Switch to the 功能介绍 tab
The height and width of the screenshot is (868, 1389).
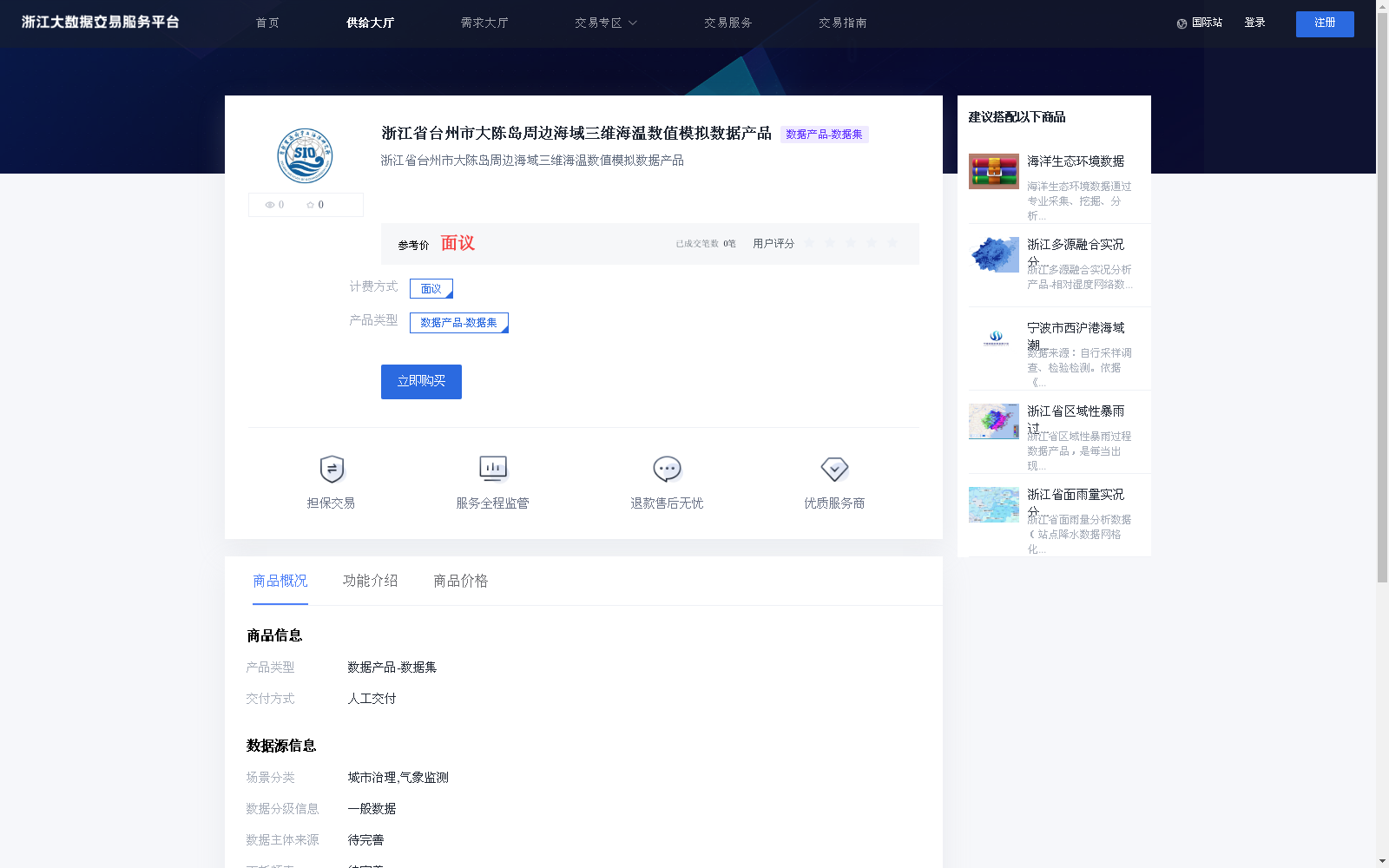(370, 581)
